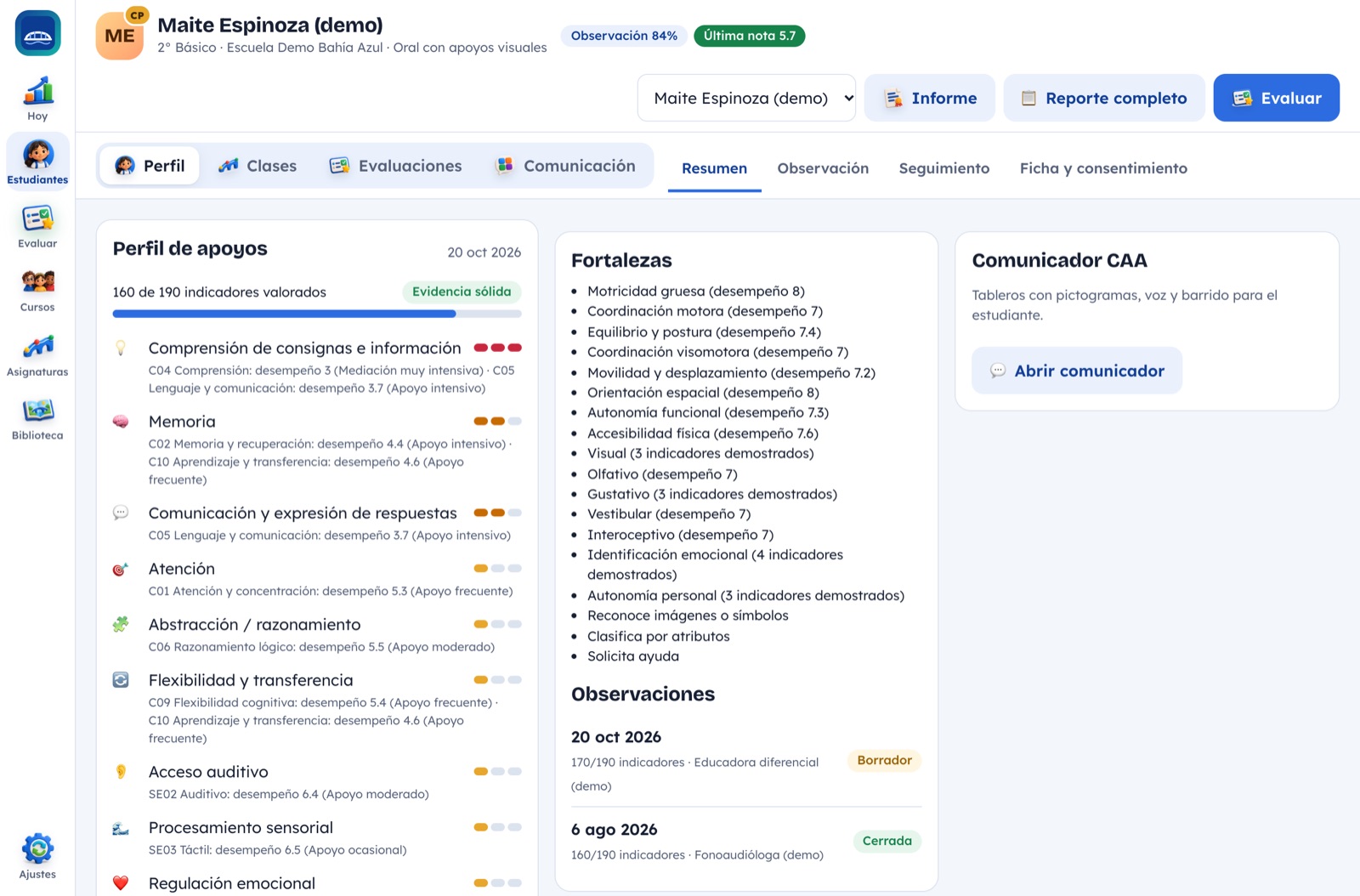
Task: Click the ear icon beside Acceso auditivo
Action: coord(121,772)
